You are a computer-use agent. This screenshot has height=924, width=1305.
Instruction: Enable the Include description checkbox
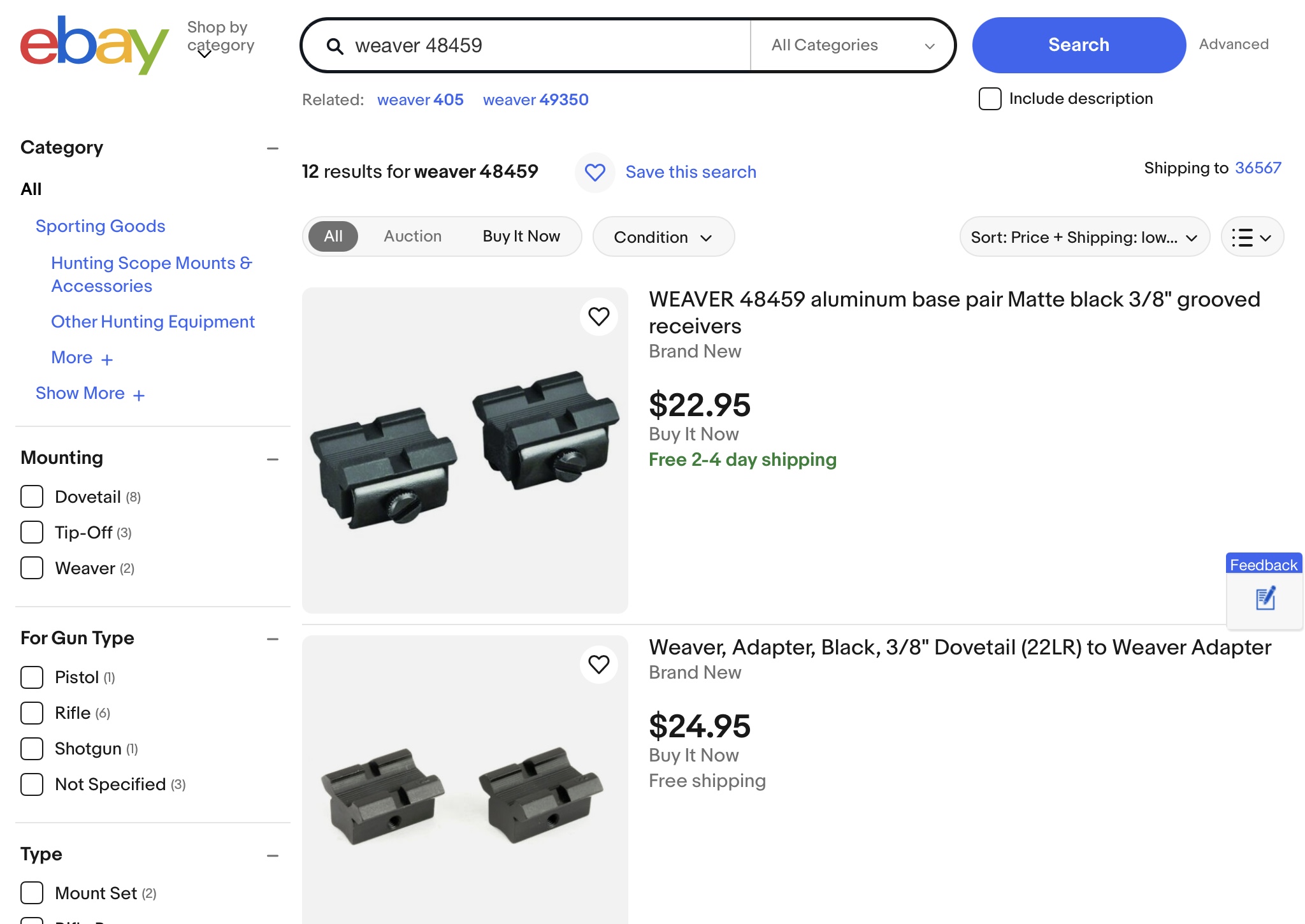[x=990, y=99]
